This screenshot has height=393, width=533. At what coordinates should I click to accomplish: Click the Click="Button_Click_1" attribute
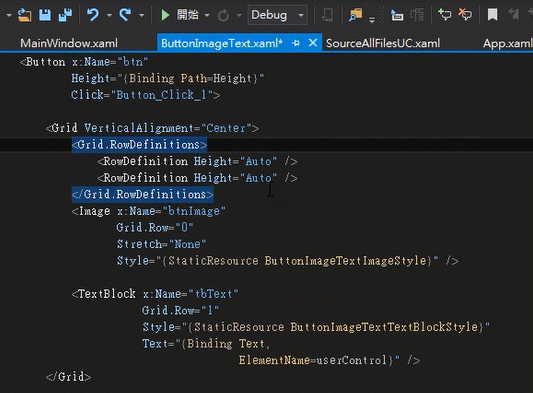[x=145, y=95]
